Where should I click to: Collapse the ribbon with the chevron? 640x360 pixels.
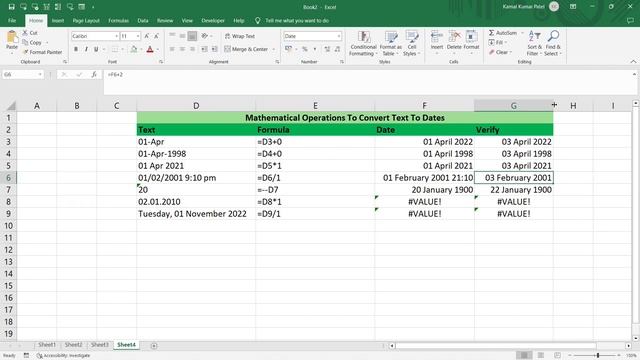coord(633,62)
